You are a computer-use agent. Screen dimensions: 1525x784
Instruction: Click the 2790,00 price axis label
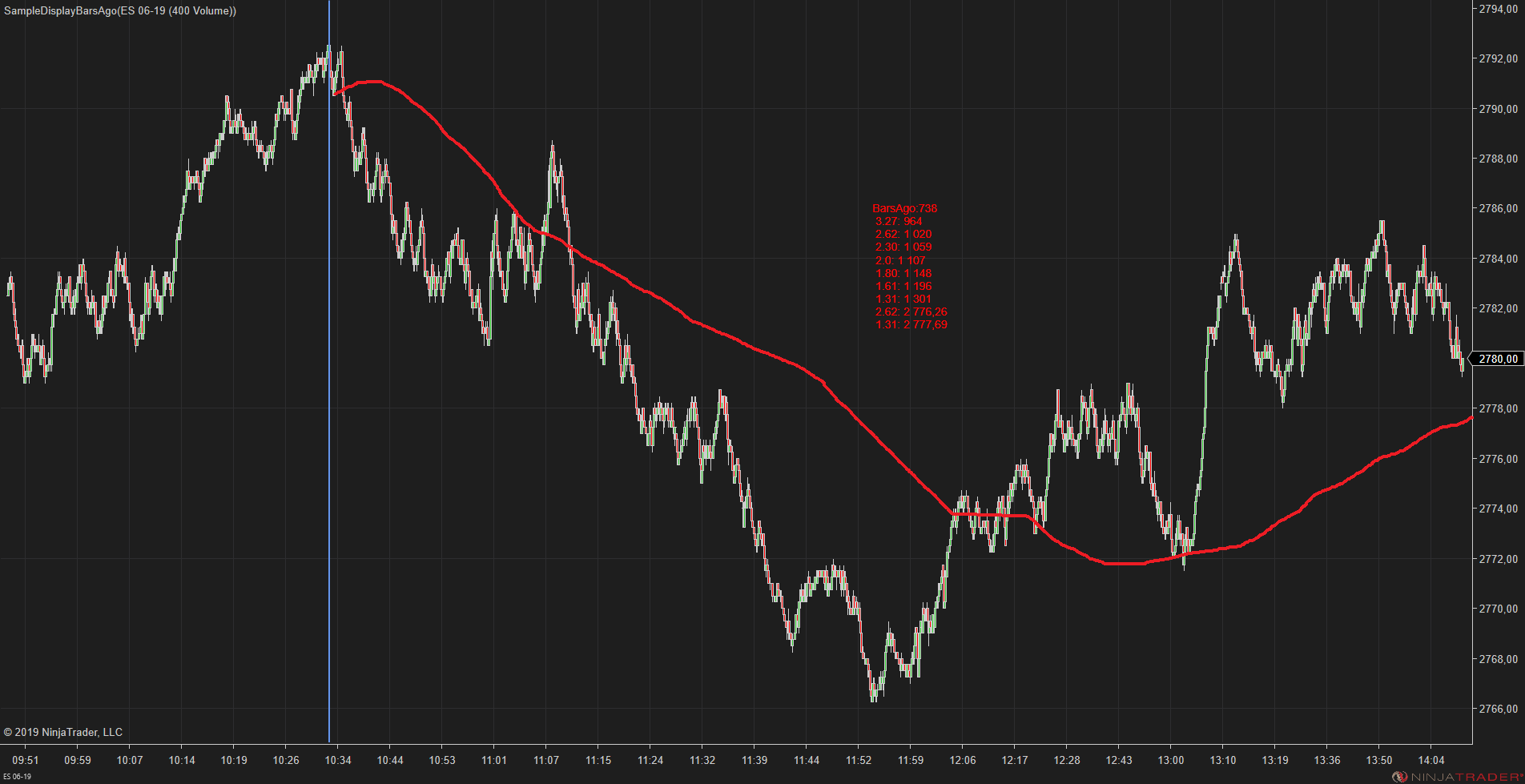1498,109
